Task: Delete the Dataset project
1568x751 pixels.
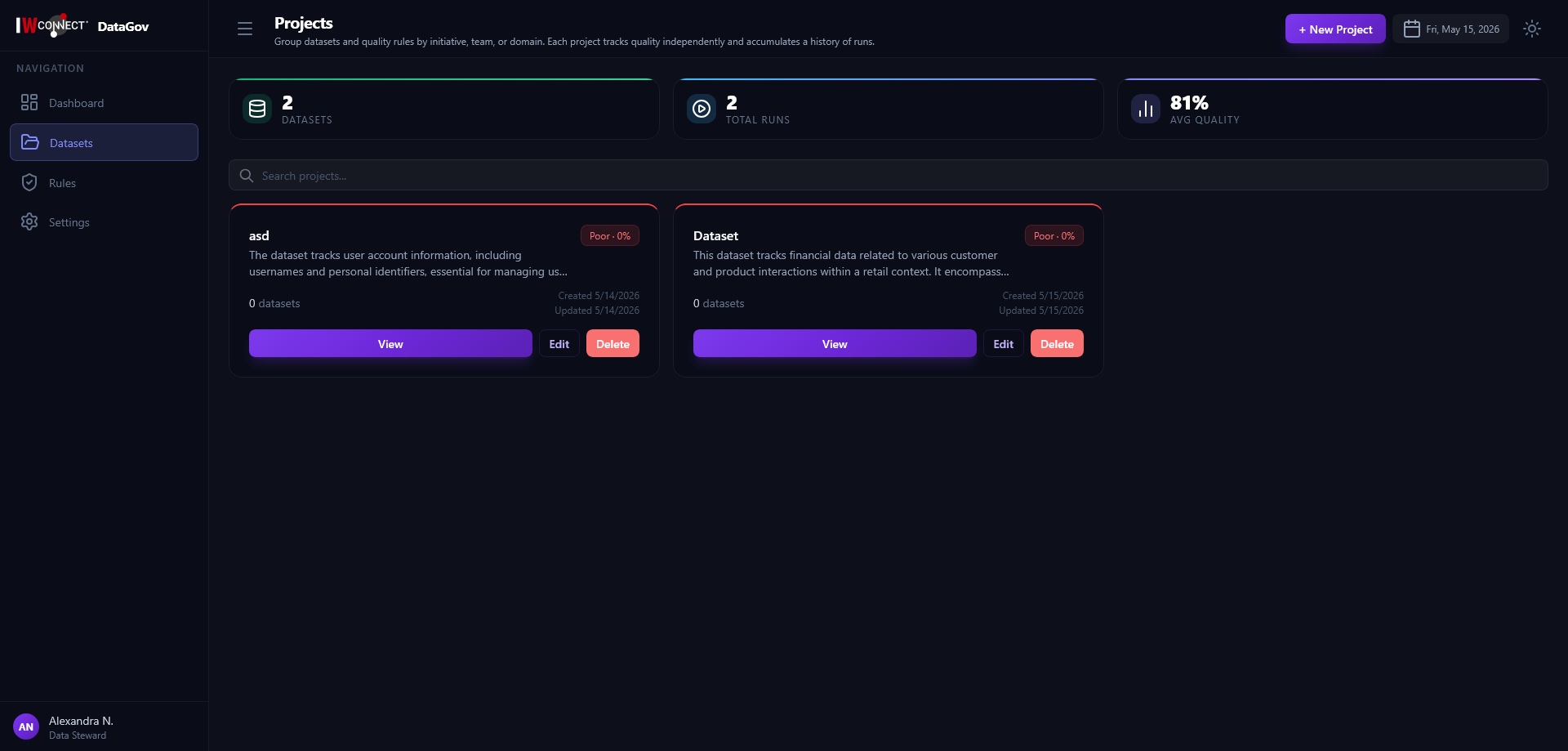Action: (x=1057, y=343)
